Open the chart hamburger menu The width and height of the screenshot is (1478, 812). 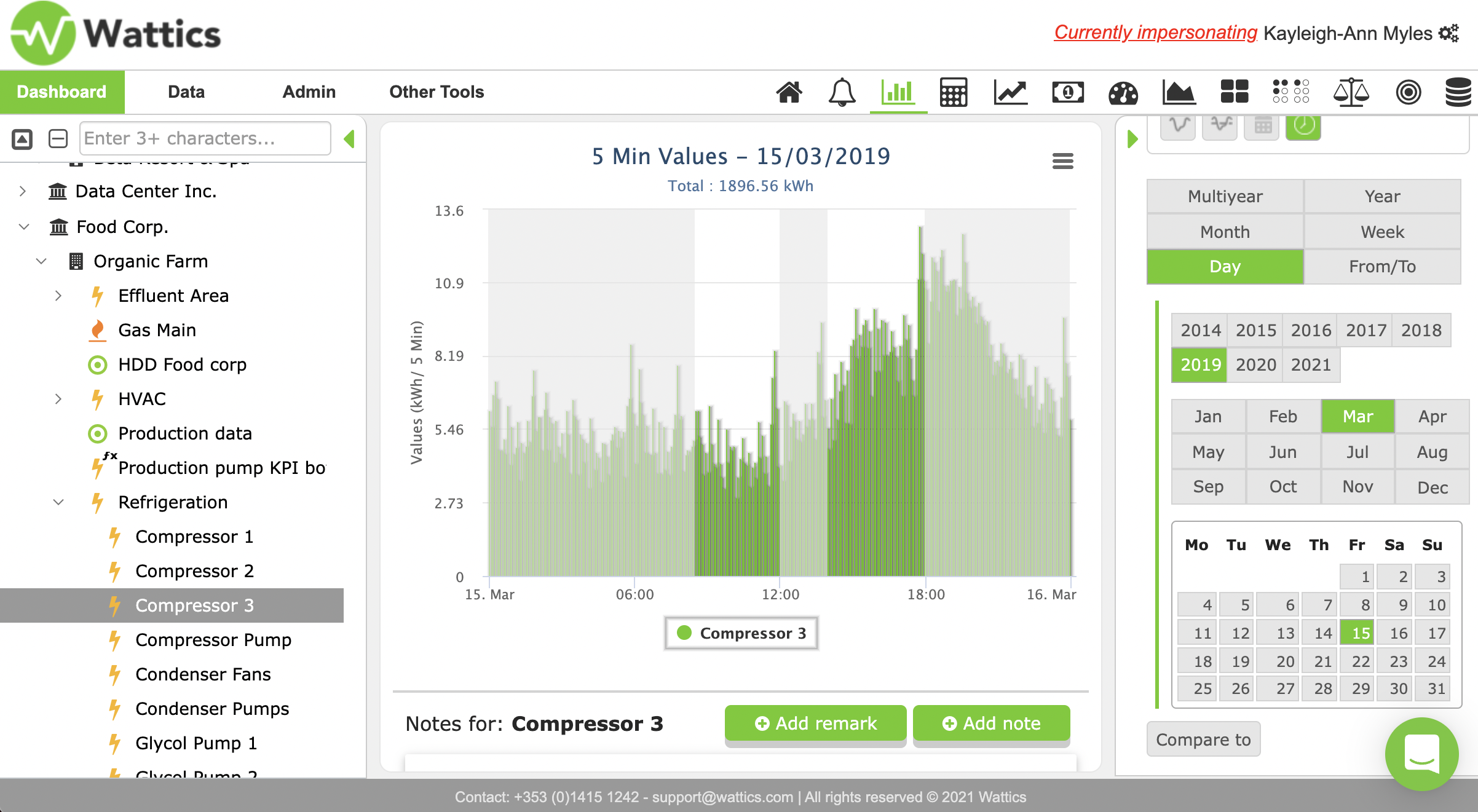pos(1062,161)
